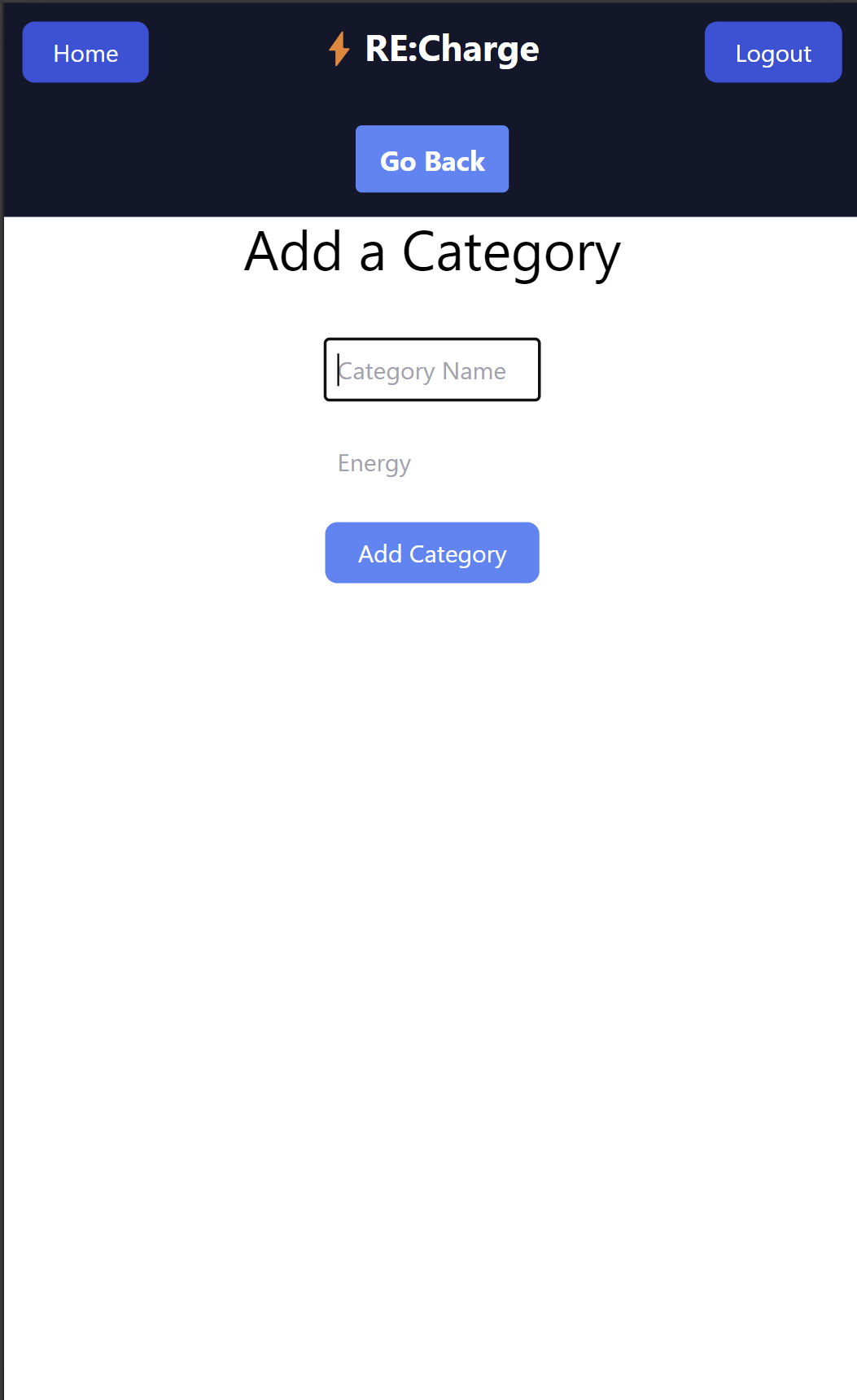Return to the previous page via Go Back
The width and height of the screenshot is (857, 1400).
tap(432, 159)
